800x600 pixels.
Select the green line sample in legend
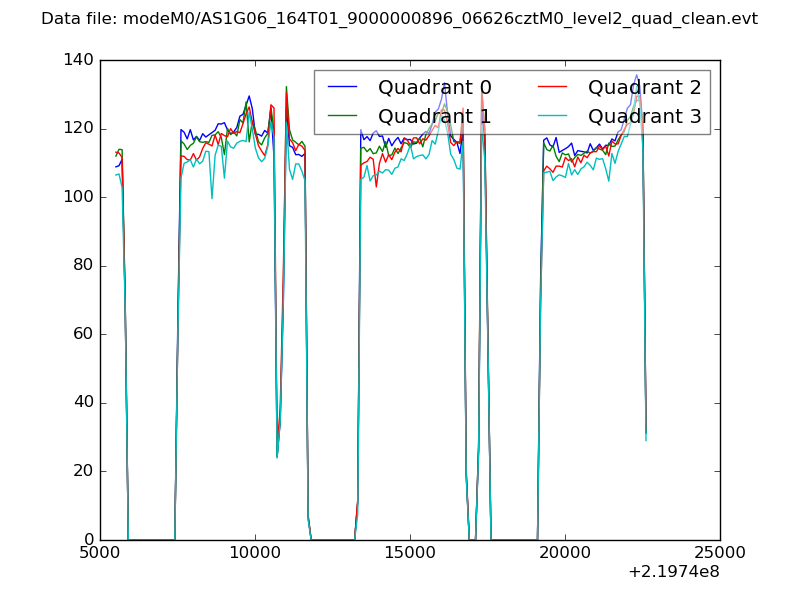pos(343,116)
